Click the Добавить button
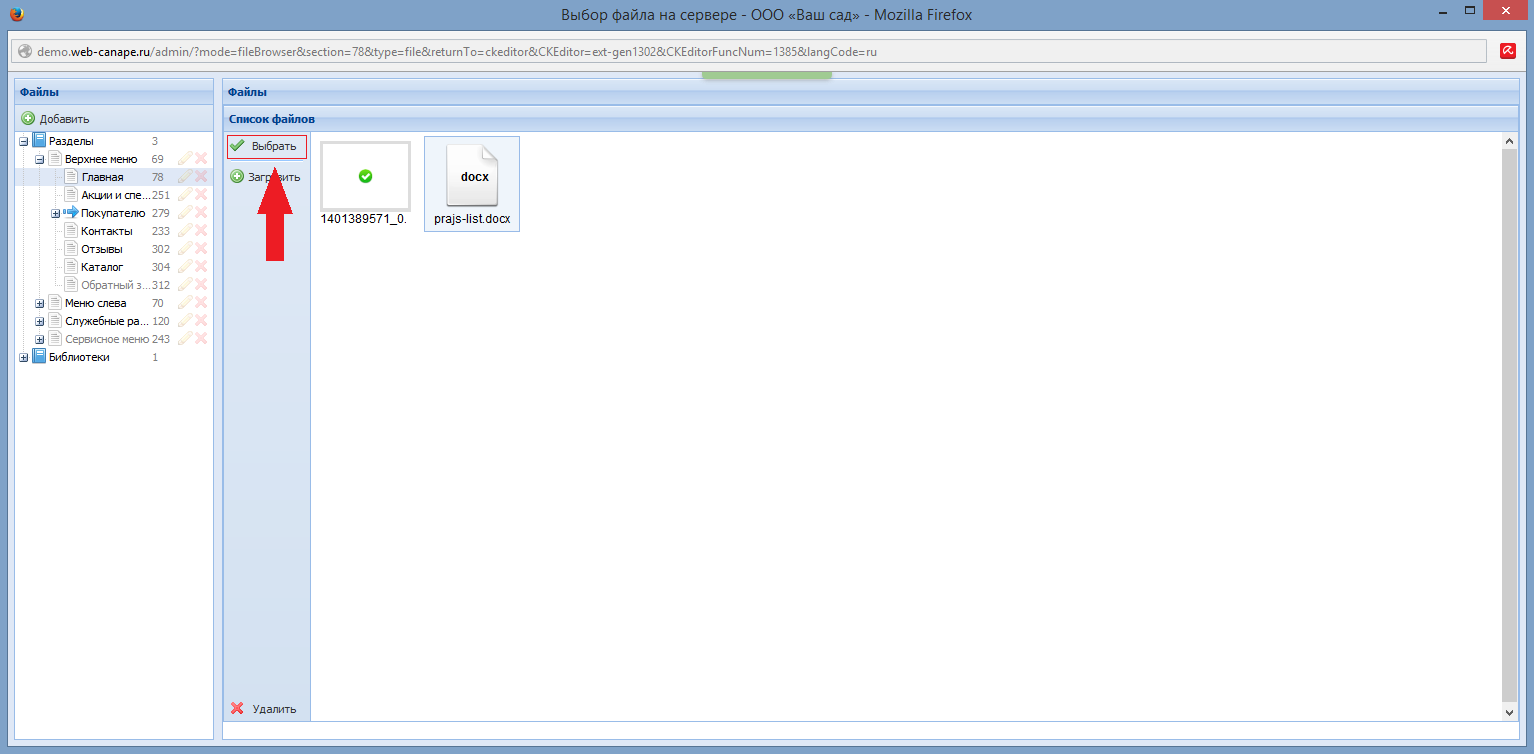Viewport: 1534px width, 754px height. [x=56, y=119]
